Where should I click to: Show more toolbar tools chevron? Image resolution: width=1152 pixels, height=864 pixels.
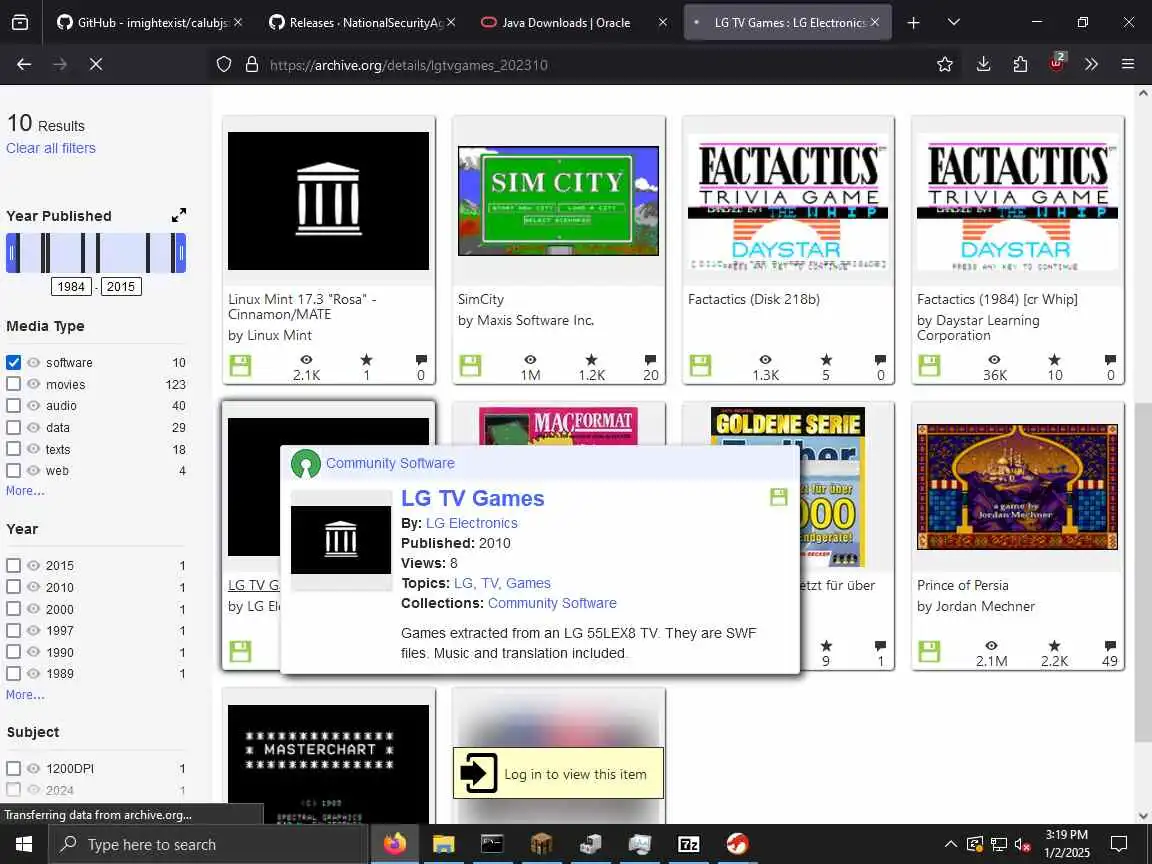click(1092, 65)
